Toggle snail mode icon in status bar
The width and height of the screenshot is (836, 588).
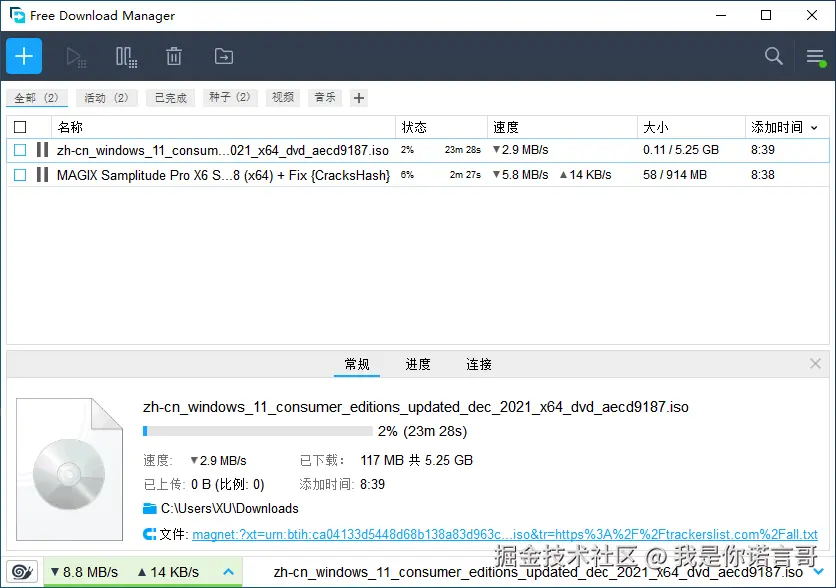point(22,572)
